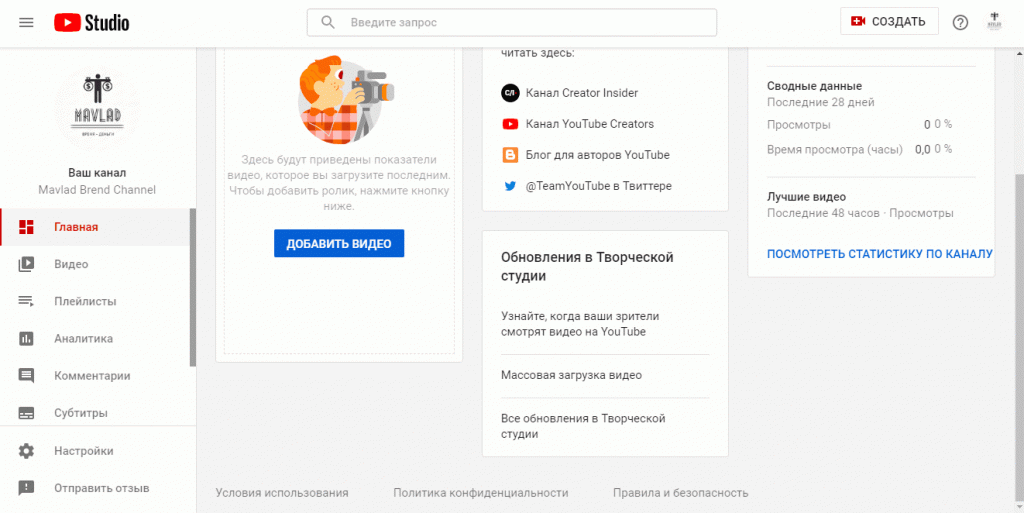Screen dimensions: 1024x513
Task: Select Subtitles in the sidebar
Action: click(x=80, y=413)
